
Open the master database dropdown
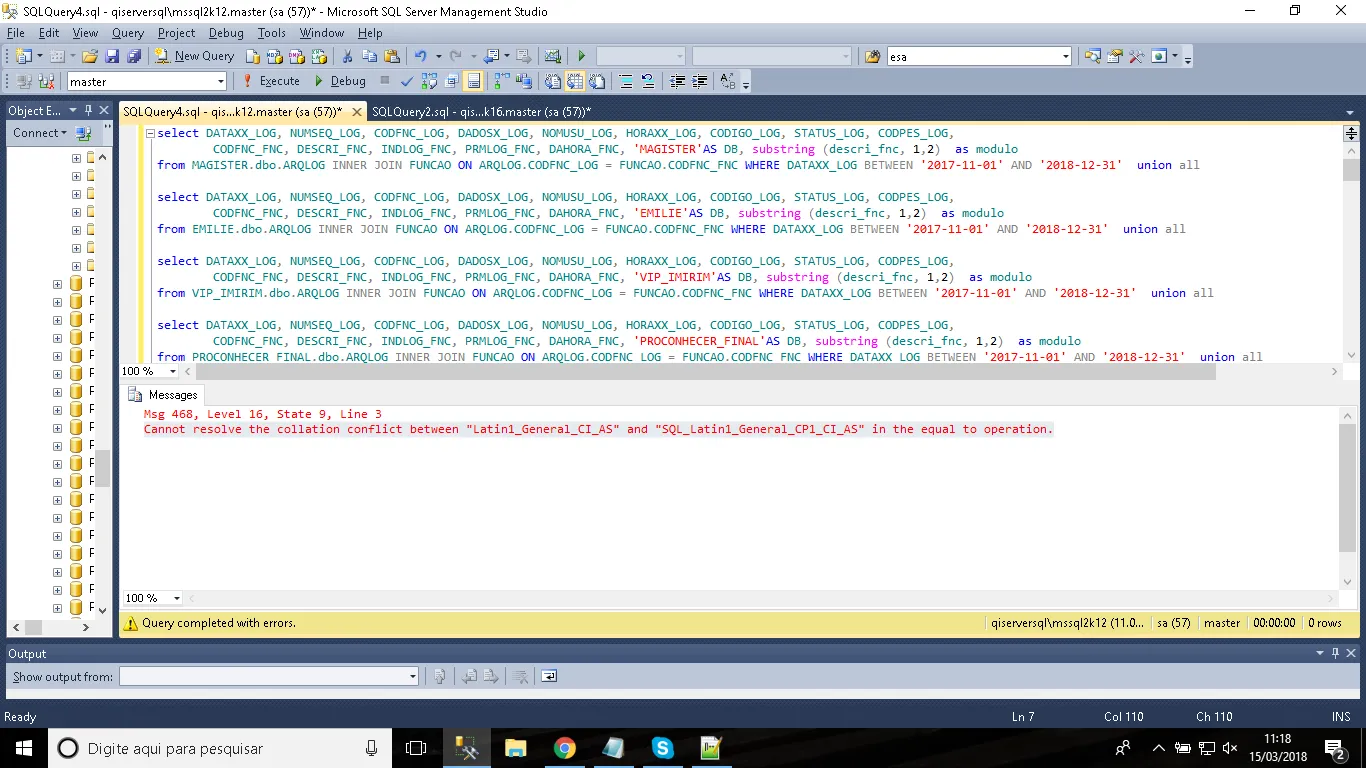pyautogui.click(x=221, y=81)
